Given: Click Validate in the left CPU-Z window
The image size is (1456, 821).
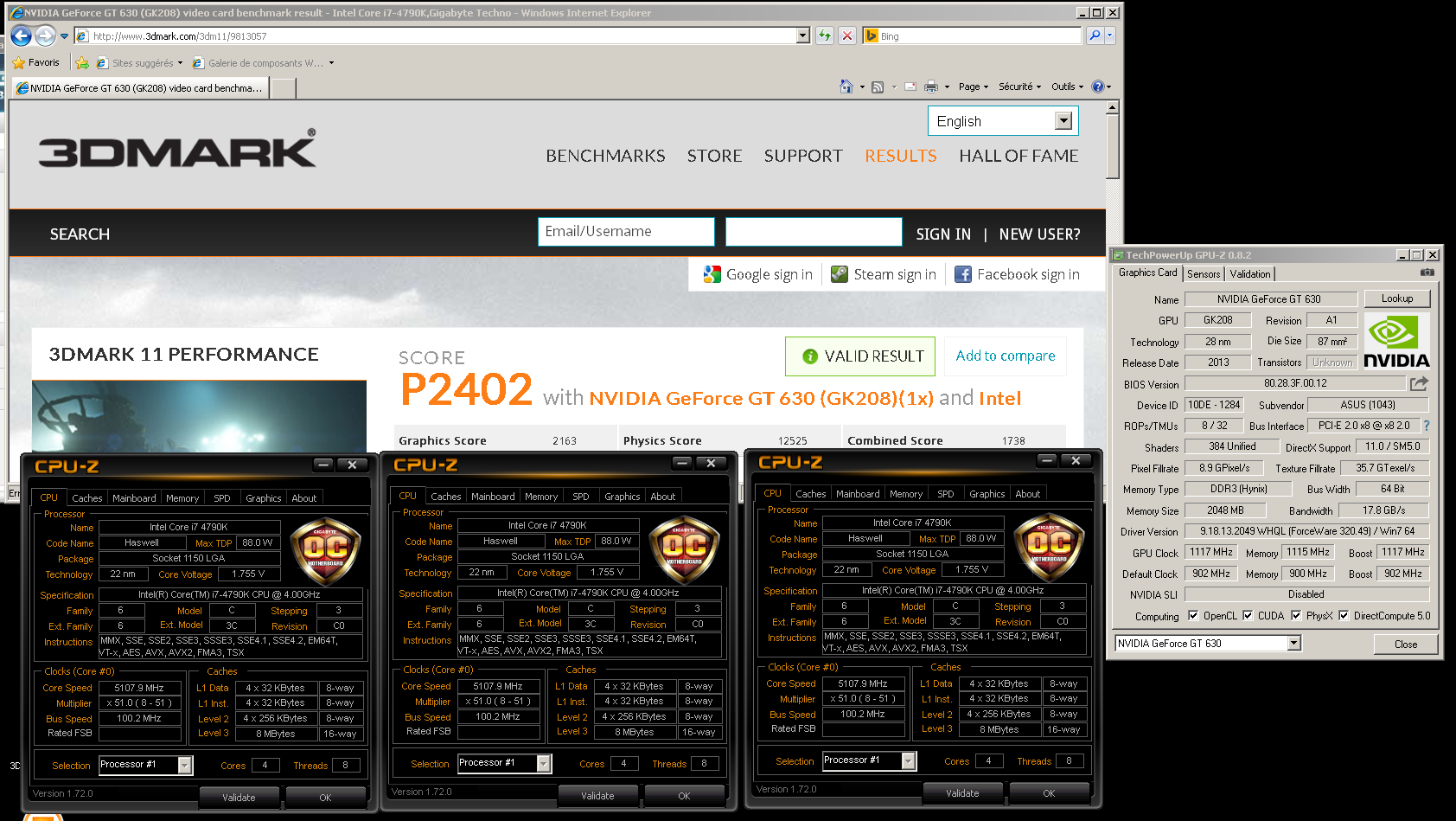Looking at the screenshot, I should pos(239,798).
